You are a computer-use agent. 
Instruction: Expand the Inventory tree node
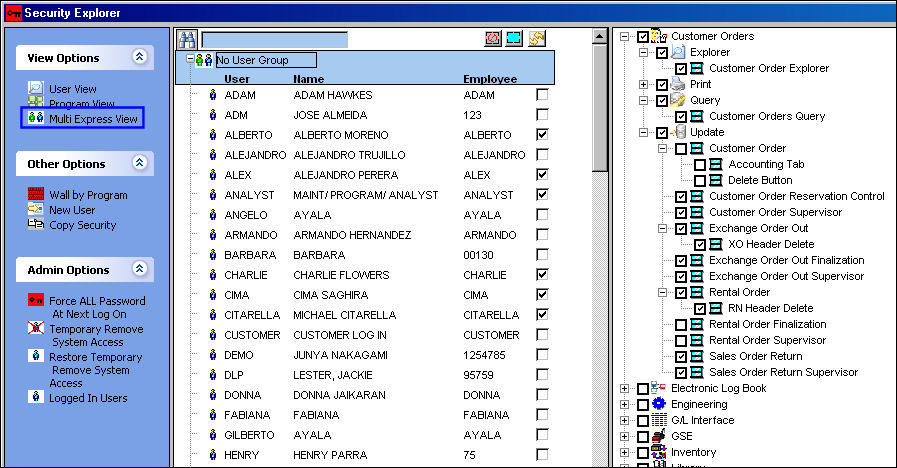625,453
